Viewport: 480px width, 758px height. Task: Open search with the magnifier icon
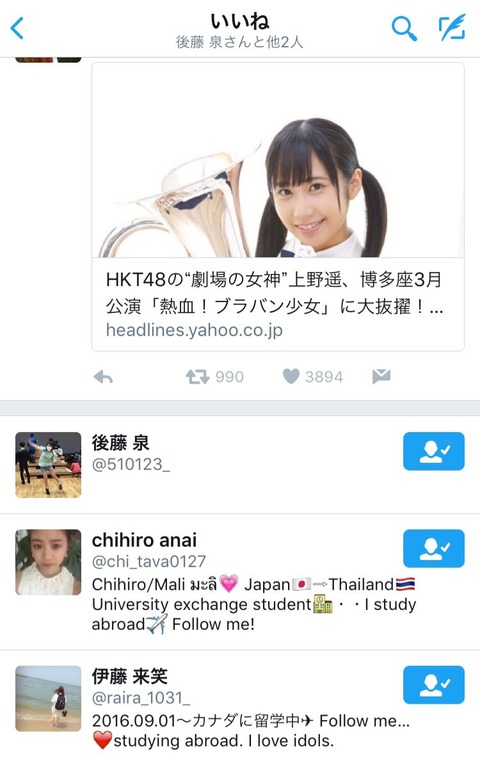pos(404,29)
